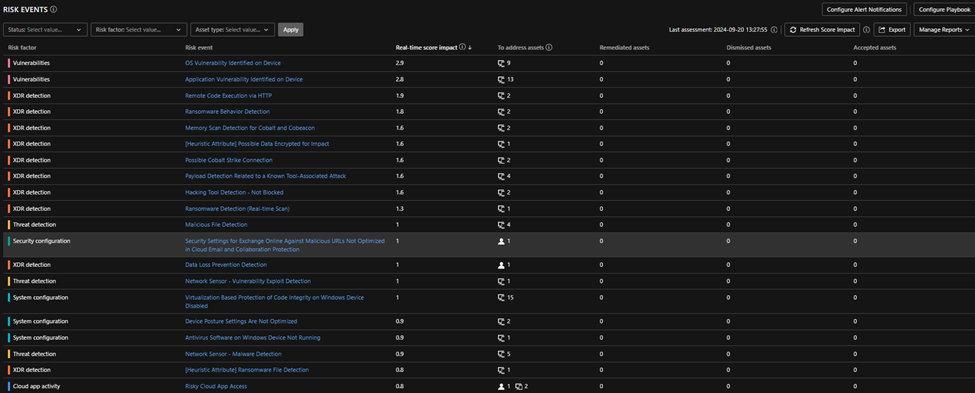975x393 pixels.
Task: Click the info icon beside Risk Events title
Action: tap(53, 9)
